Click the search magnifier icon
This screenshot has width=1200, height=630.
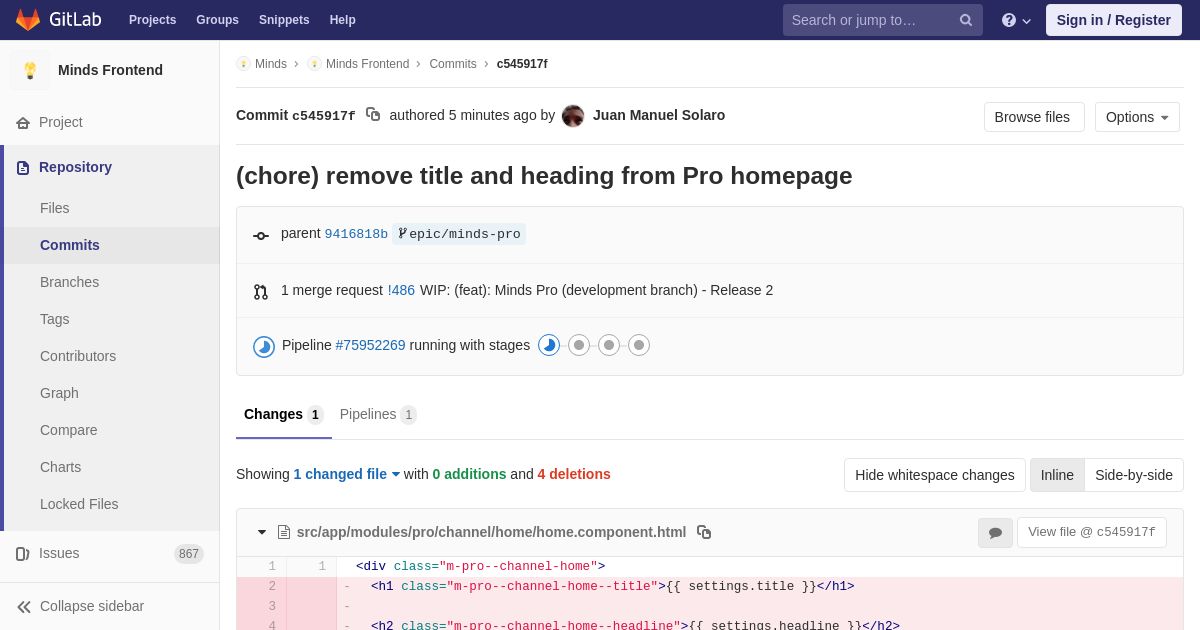click(x=966, y=20)
